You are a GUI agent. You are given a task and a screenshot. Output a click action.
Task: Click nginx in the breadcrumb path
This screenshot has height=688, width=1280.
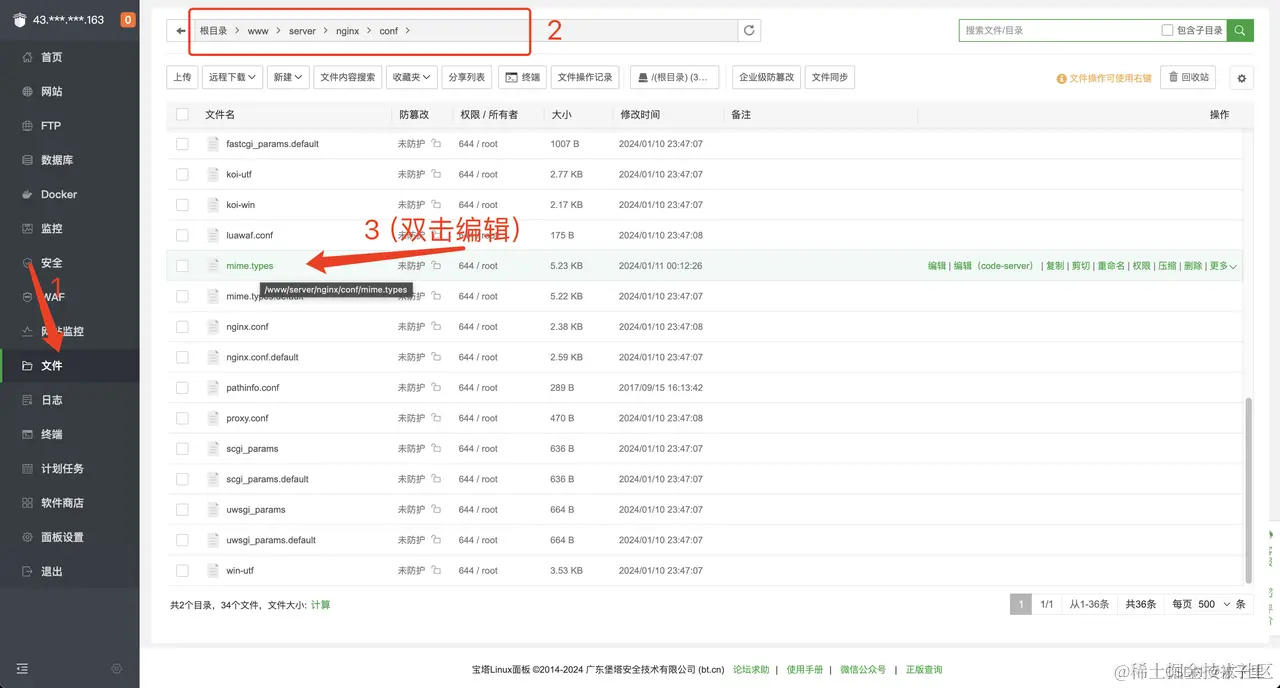347,31
